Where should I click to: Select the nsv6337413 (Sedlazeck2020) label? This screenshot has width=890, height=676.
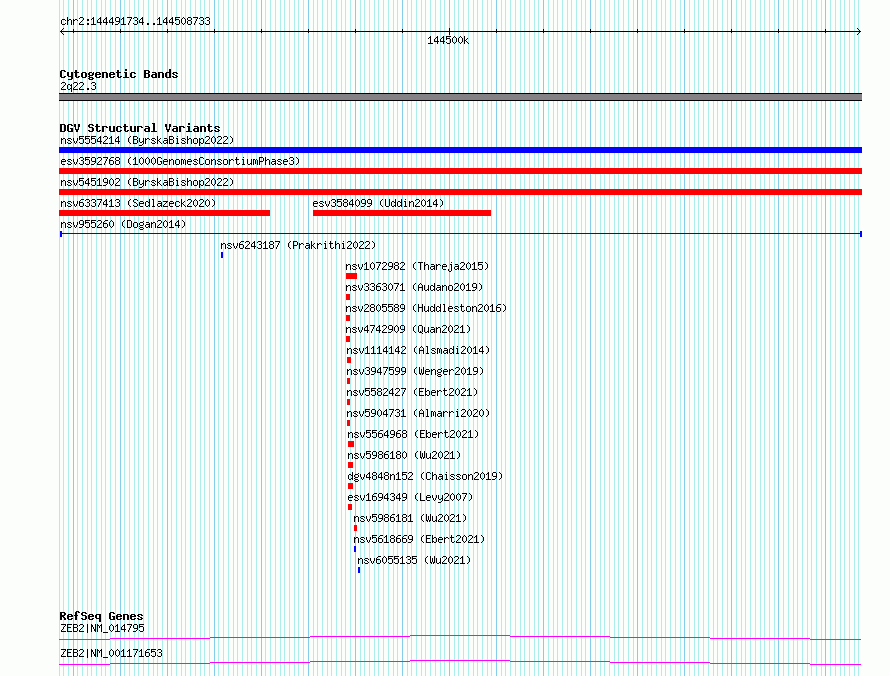pos(138,203)
